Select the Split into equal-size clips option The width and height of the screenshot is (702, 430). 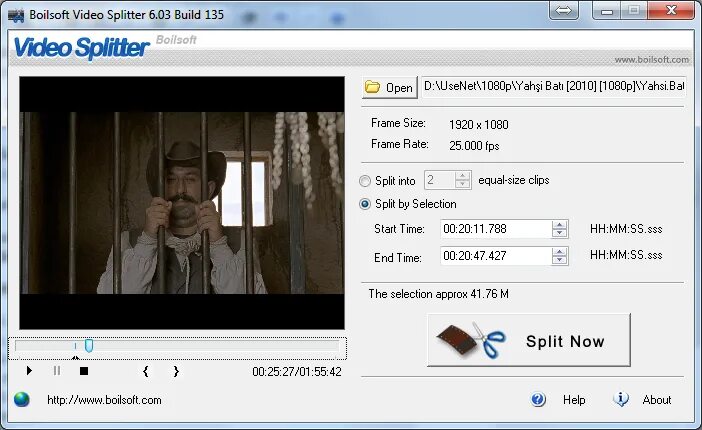365,181
